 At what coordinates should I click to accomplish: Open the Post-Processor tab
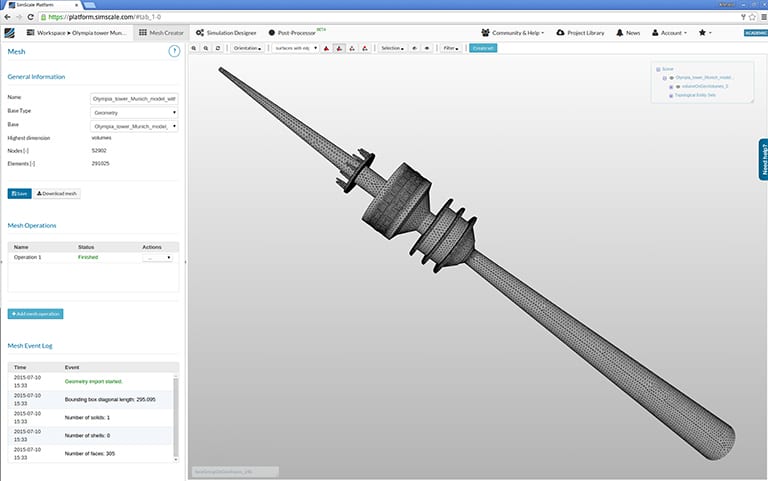point(299,33)
